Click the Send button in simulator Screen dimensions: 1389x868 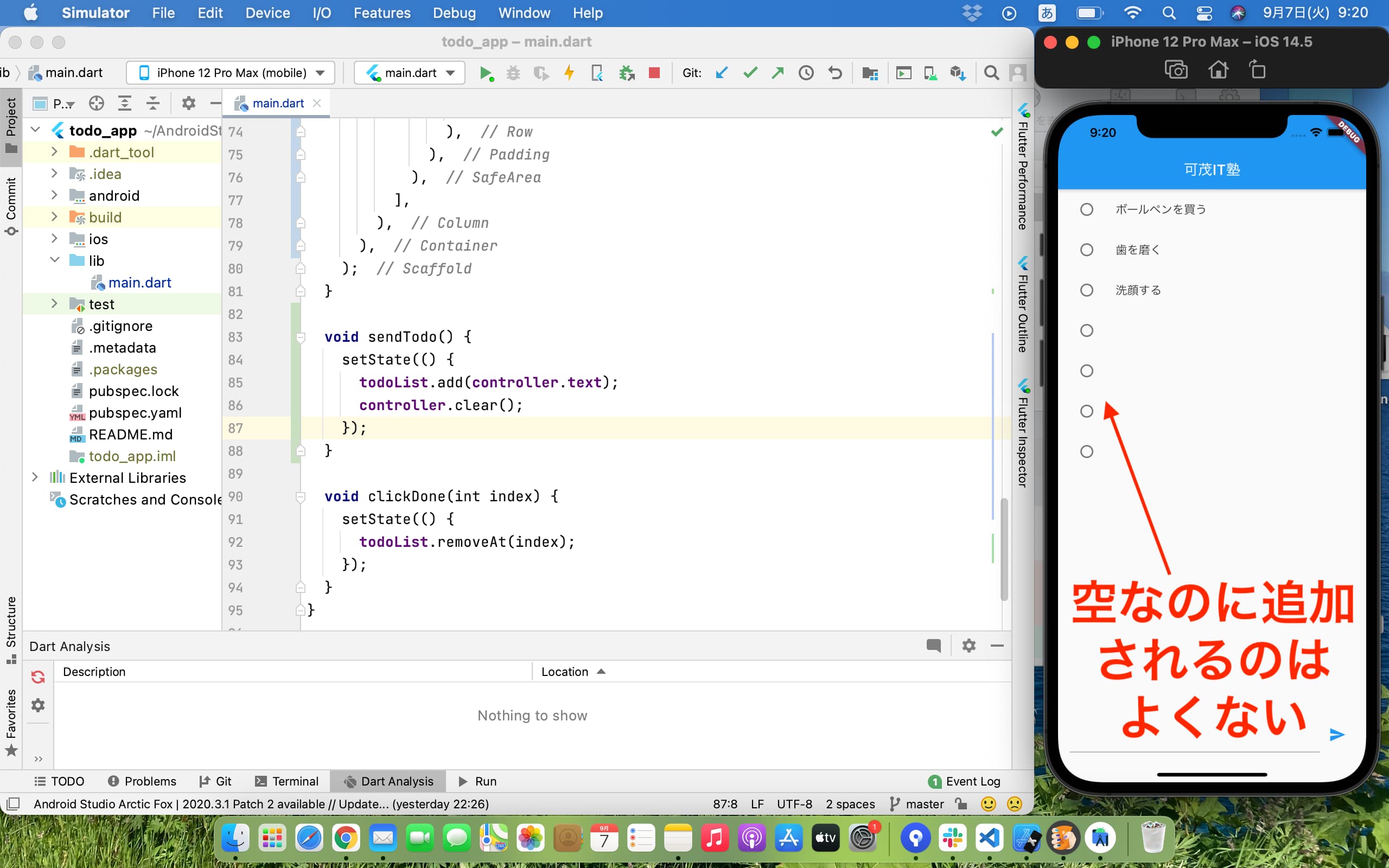pyautogui.click(x=1337, y=734)
